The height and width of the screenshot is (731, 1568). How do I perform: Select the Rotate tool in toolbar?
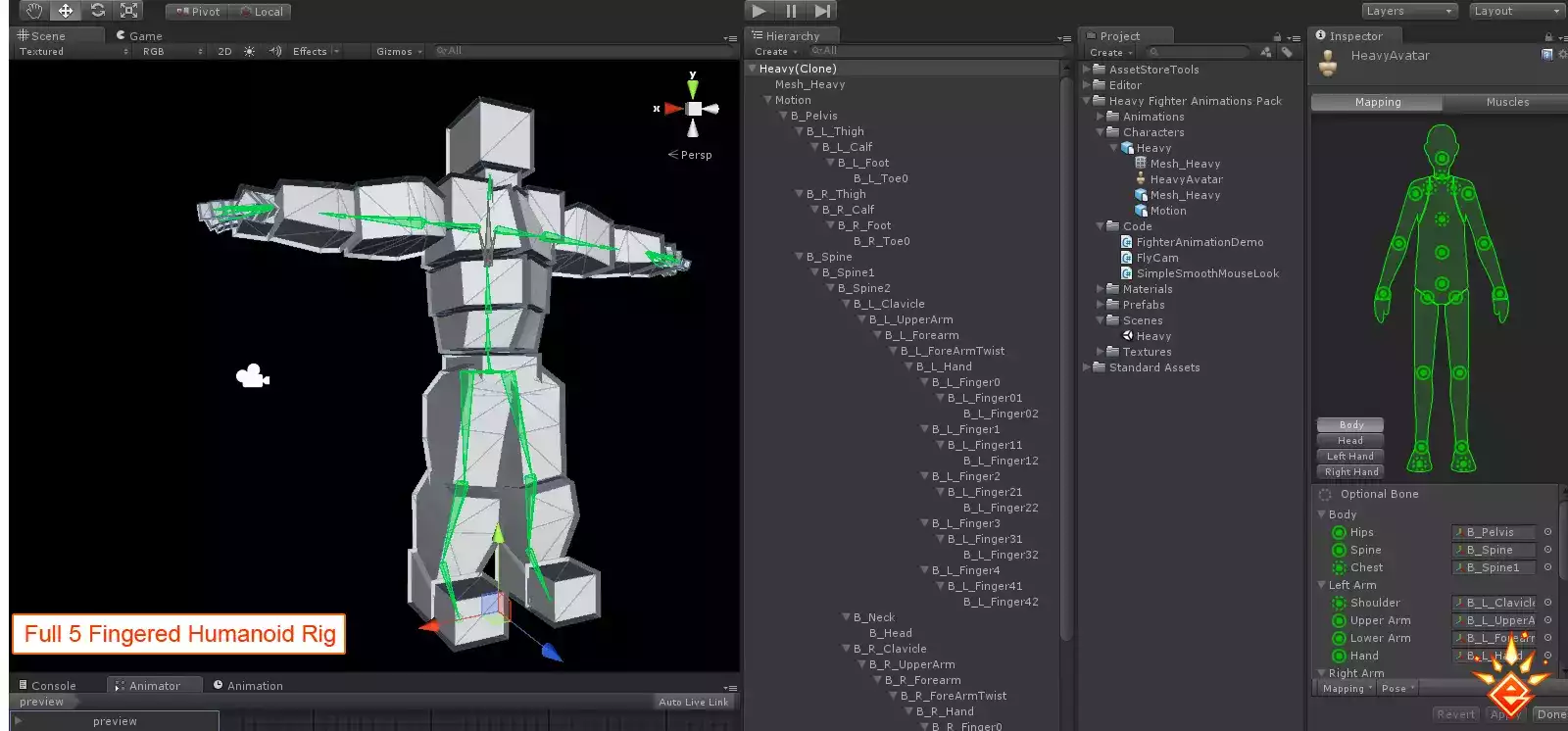(97, 11)
